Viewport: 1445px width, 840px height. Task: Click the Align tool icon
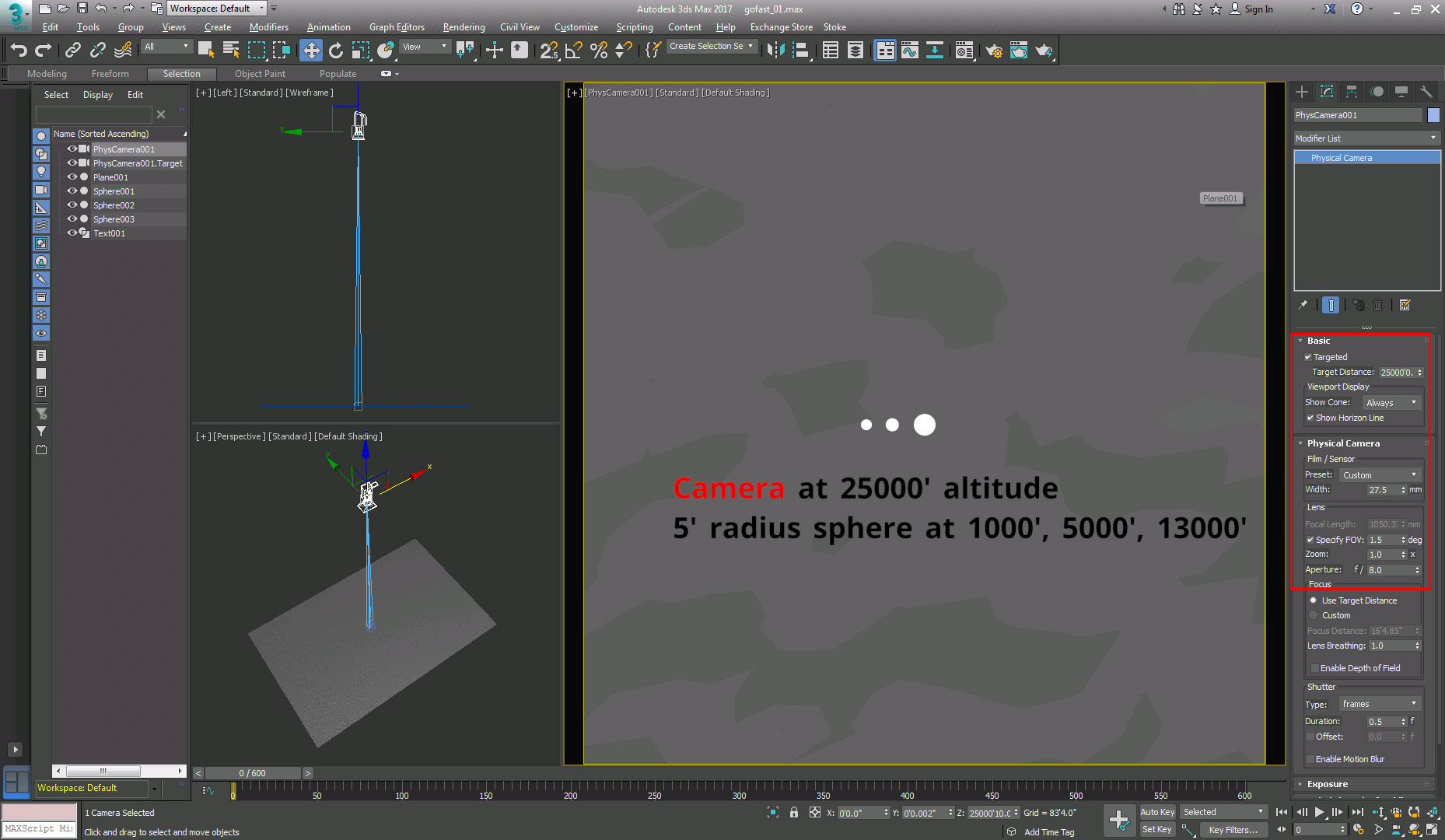pyautogui.click(x=800, y=51)
